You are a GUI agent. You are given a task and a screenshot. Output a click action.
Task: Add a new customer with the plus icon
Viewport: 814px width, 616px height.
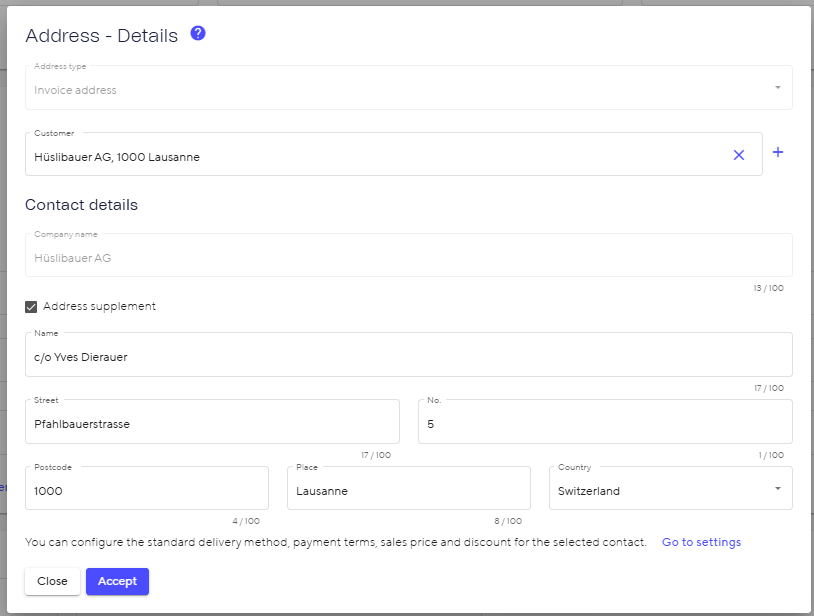click(778, 153)
